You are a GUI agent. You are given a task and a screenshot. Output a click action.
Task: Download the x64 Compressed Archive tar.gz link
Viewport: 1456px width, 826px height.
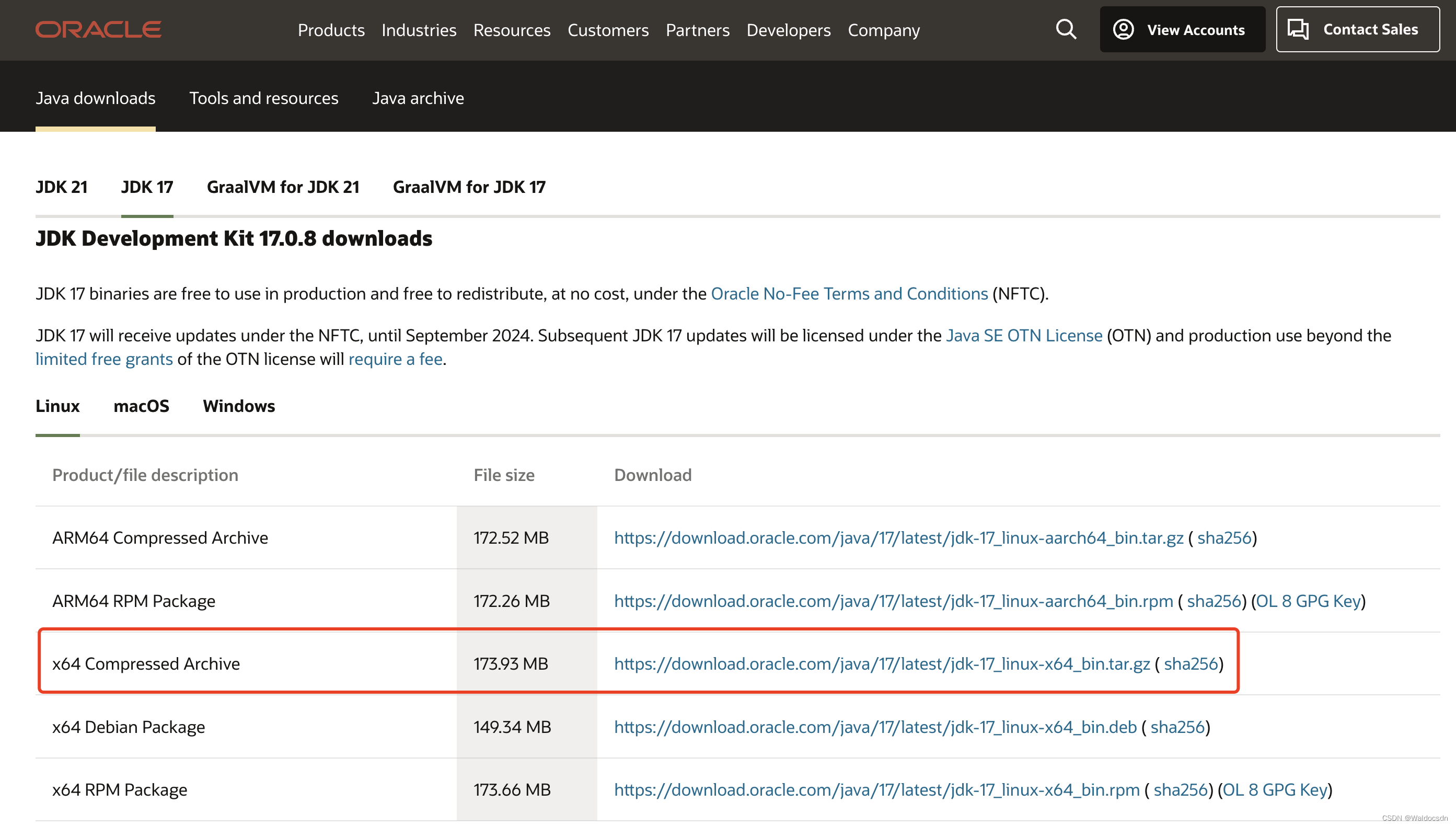[882, 664]
